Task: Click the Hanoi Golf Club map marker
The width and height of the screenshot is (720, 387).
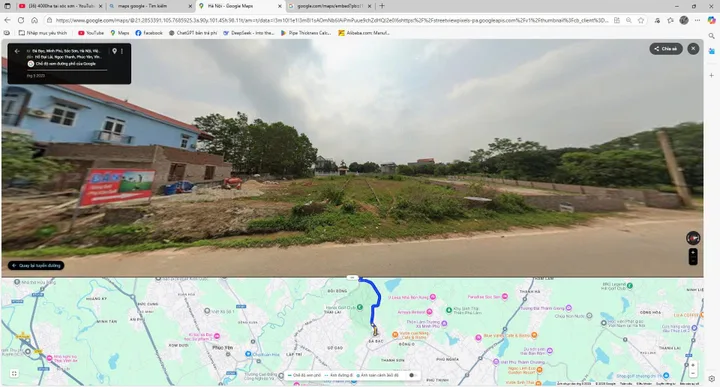Action: click(x=360, y=307)
